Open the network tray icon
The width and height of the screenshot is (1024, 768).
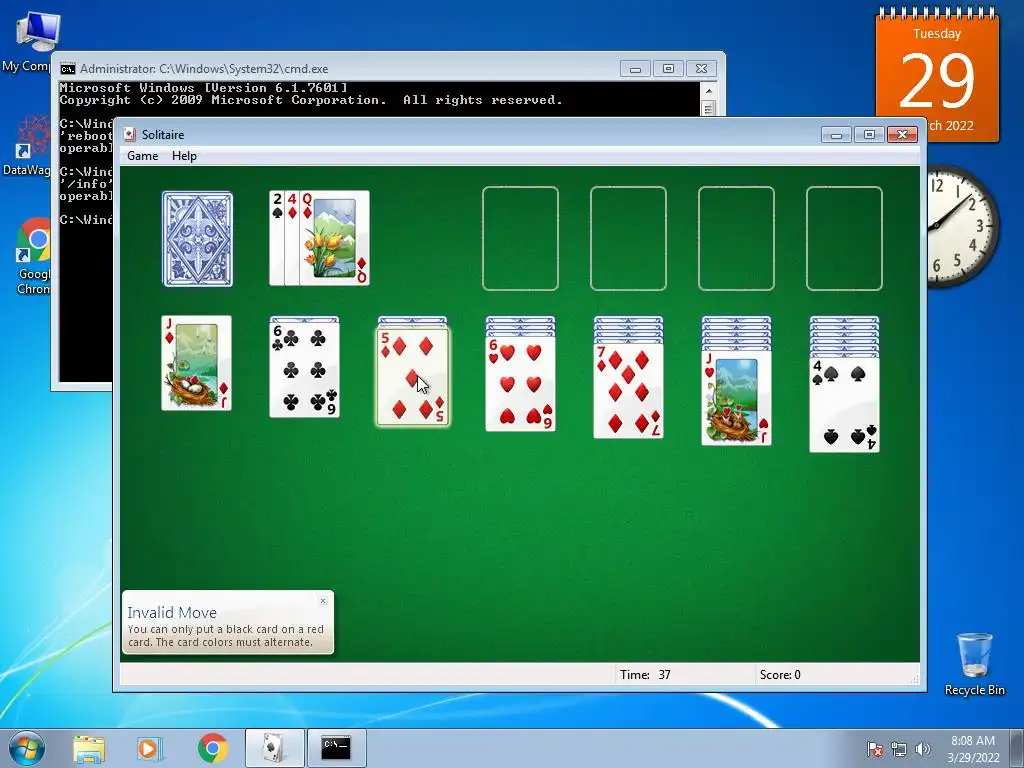pos(899,749)
